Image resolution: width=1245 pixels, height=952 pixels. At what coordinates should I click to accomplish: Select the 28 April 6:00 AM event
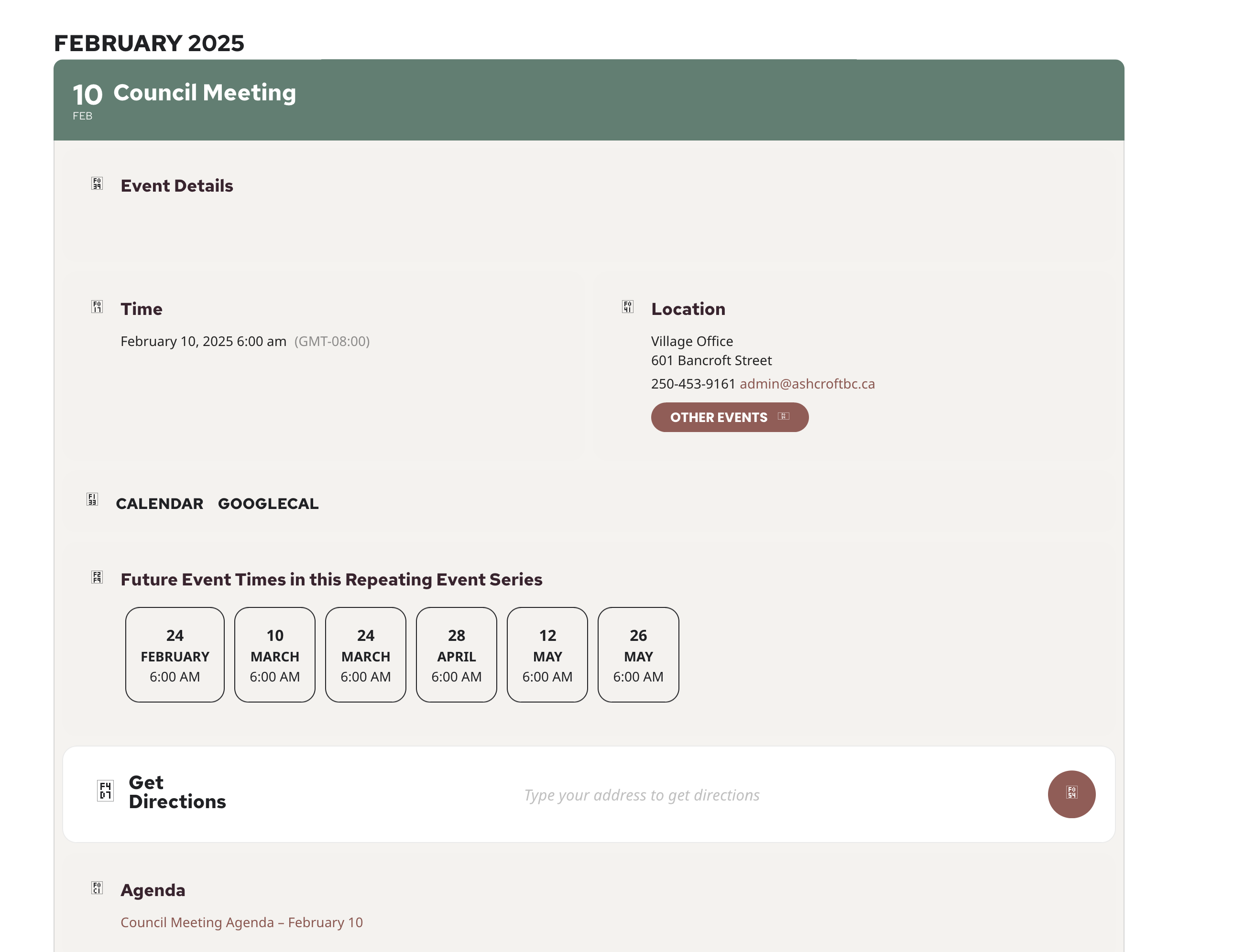tap(457, 655)
